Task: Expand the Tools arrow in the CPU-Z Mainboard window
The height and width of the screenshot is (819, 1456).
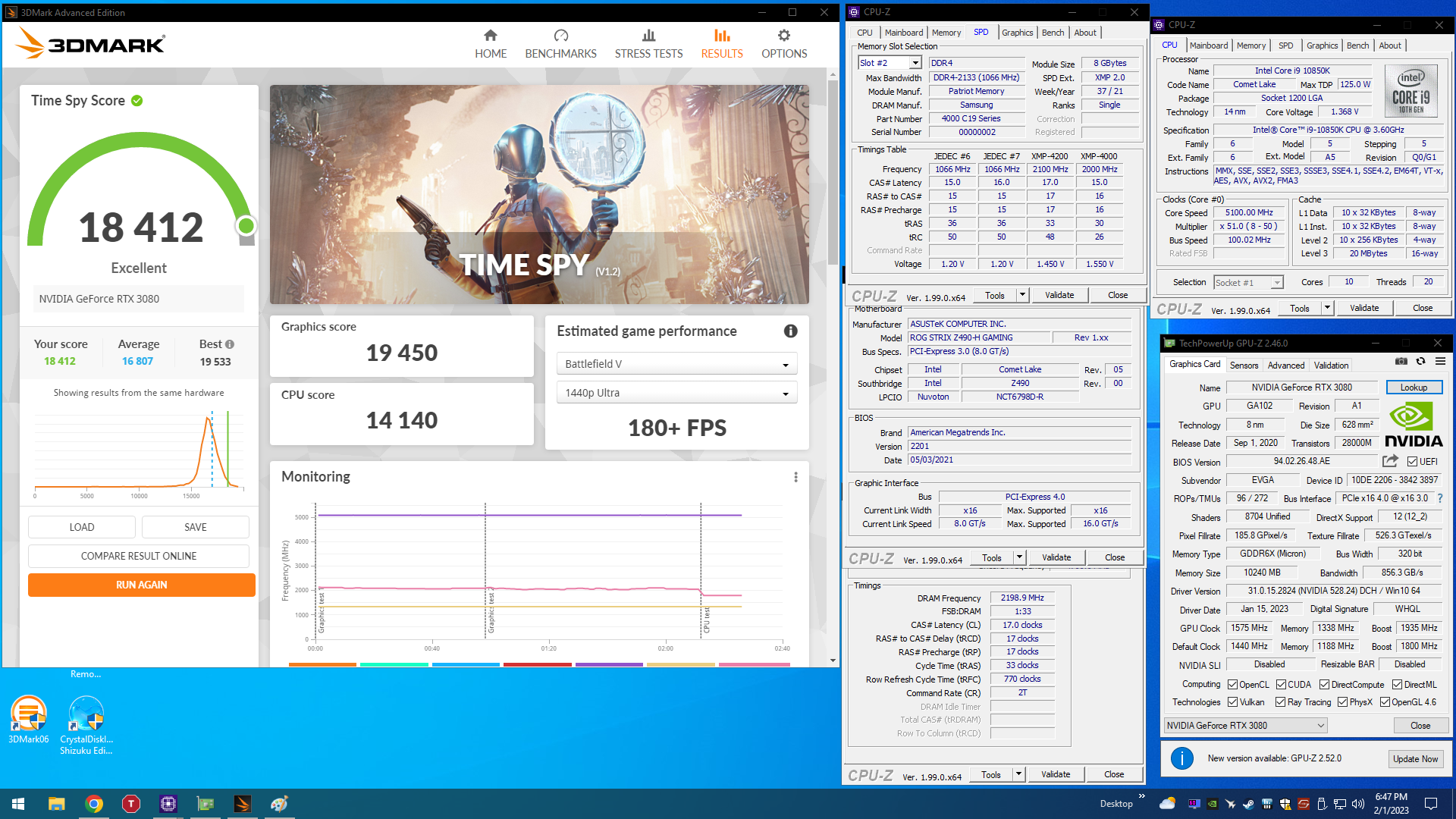Action: click(x=1019, y=557)
